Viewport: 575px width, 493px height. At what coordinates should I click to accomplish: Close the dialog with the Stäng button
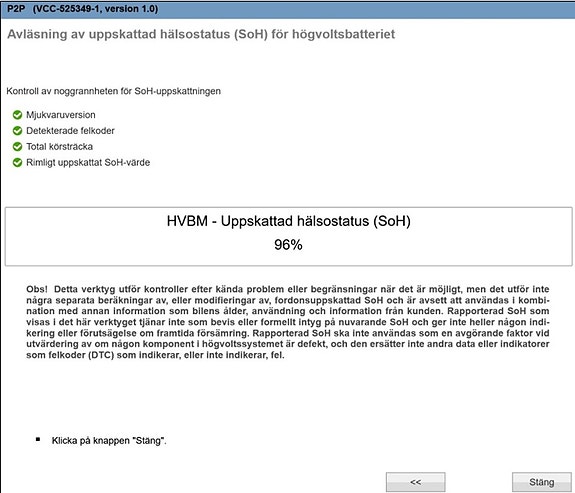[542, 482]
